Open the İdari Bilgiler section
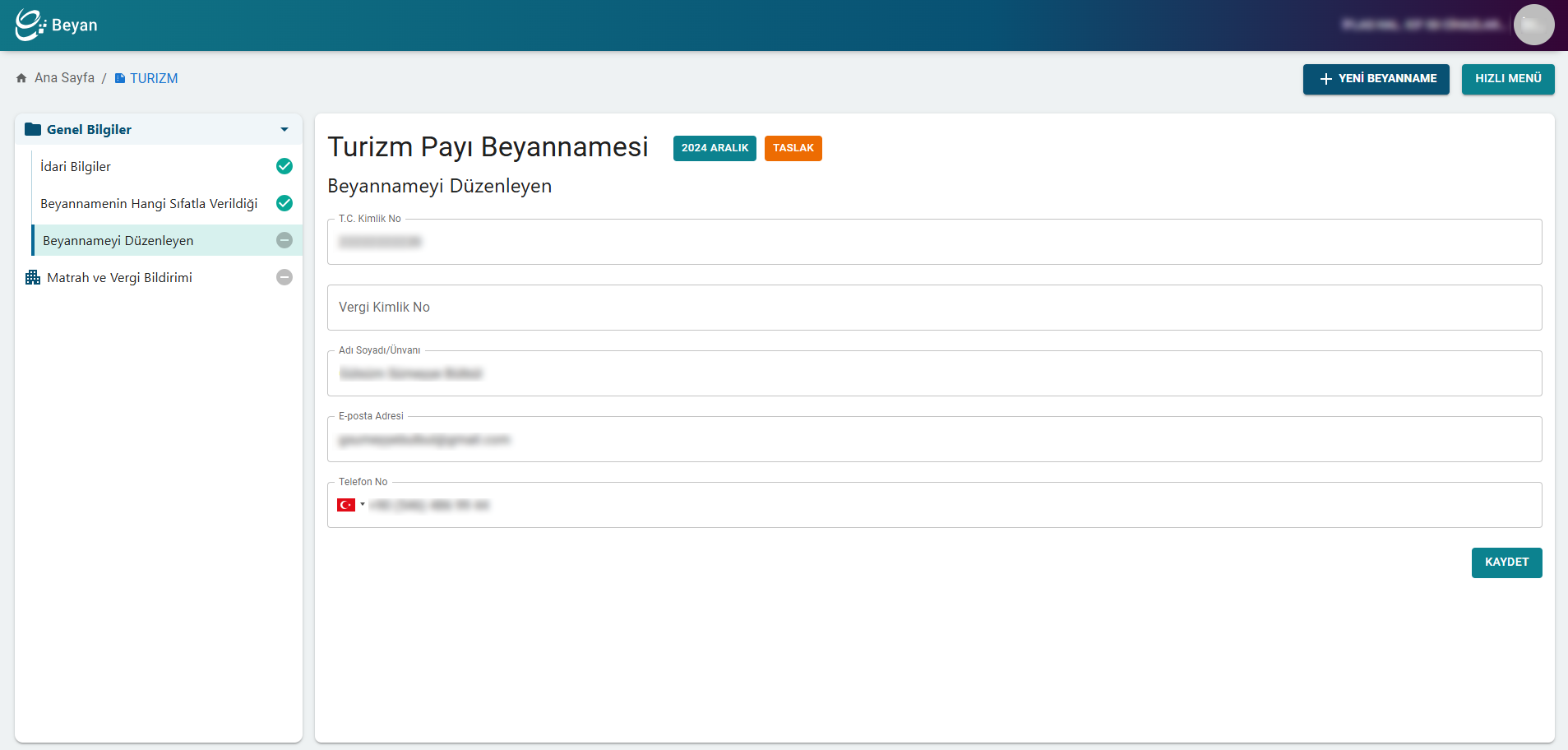This screenshot has width=1568, height=750. (168, 166)
